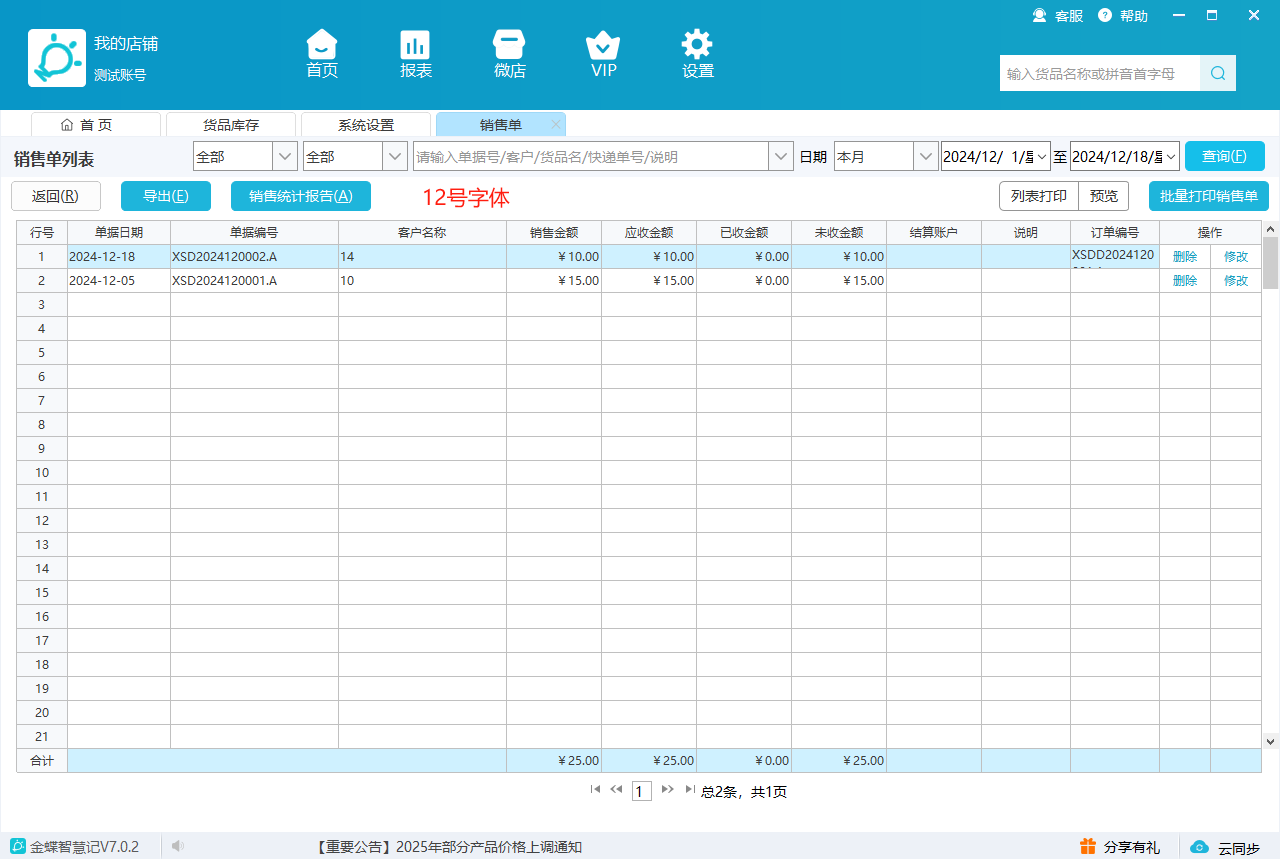This screenshot has height=860, width=1280.
Task: Click the table scrollbar down arrow
Action: tap(1271, 741)
